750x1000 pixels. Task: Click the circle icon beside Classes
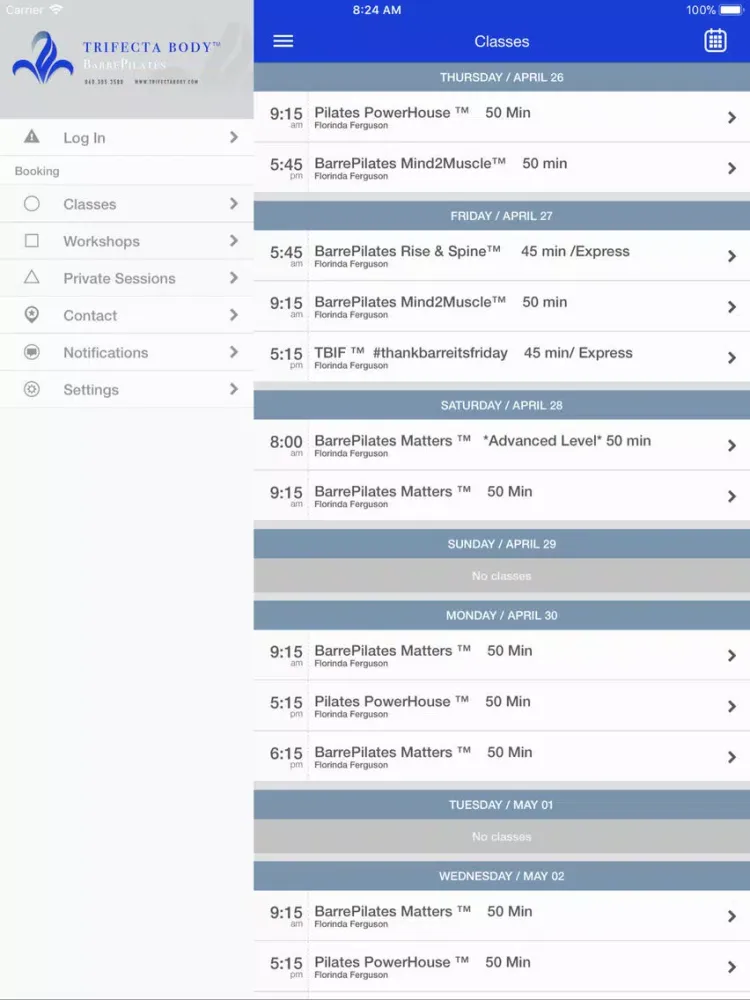[32, 203]
